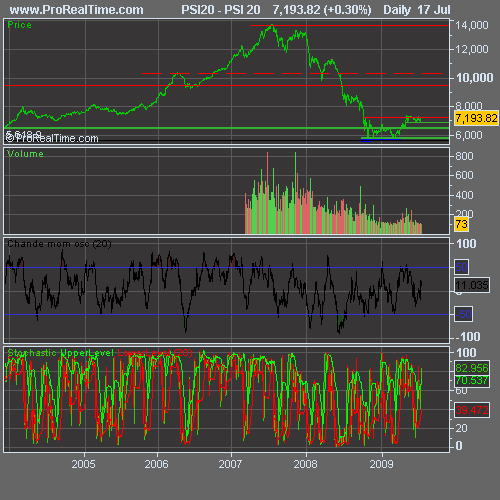Screen dimensions: 500x500
Task: Click the Chande mom osc (20) label
Action: click(59, 244)
